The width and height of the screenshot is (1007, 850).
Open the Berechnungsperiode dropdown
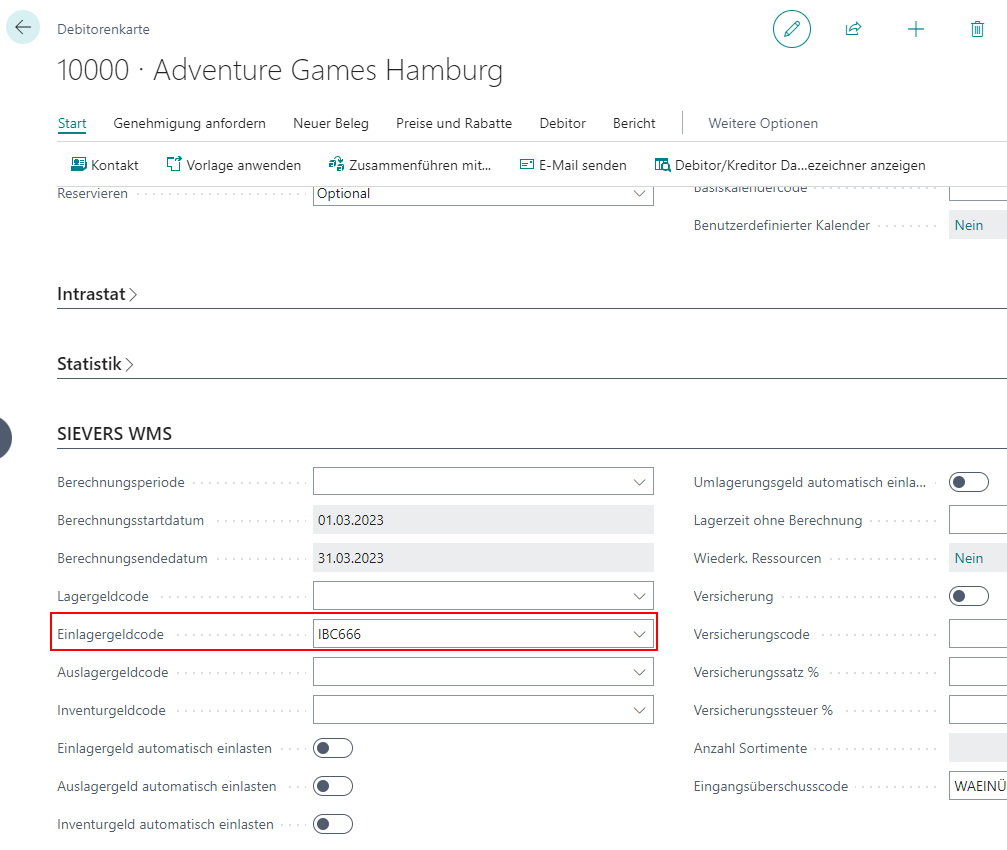pos(639,482)
